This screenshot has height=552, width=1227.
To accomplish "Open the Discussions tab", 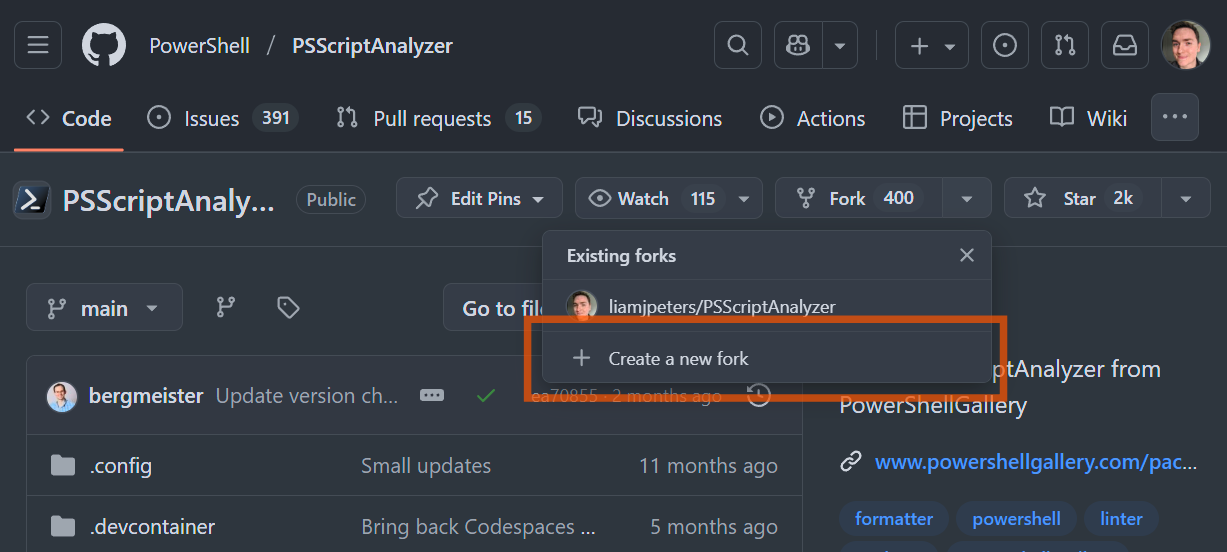I will [650, 118].
